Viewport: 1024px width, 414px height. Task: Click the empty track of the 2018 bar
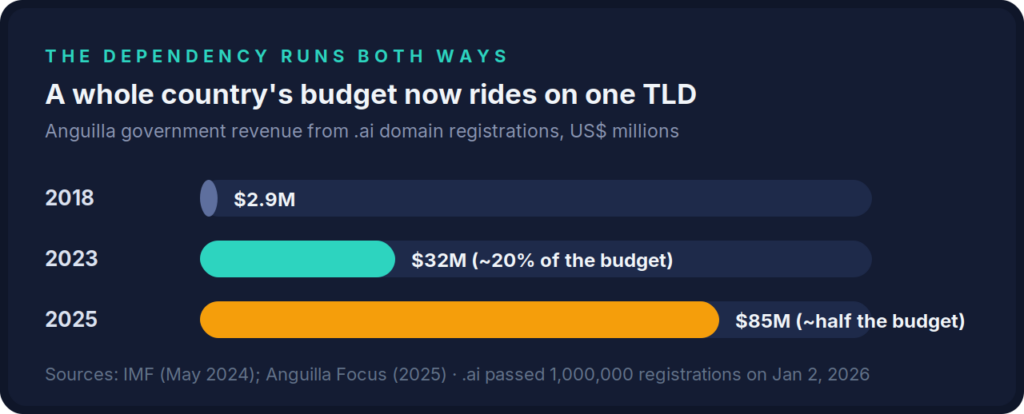click(583, 198)
